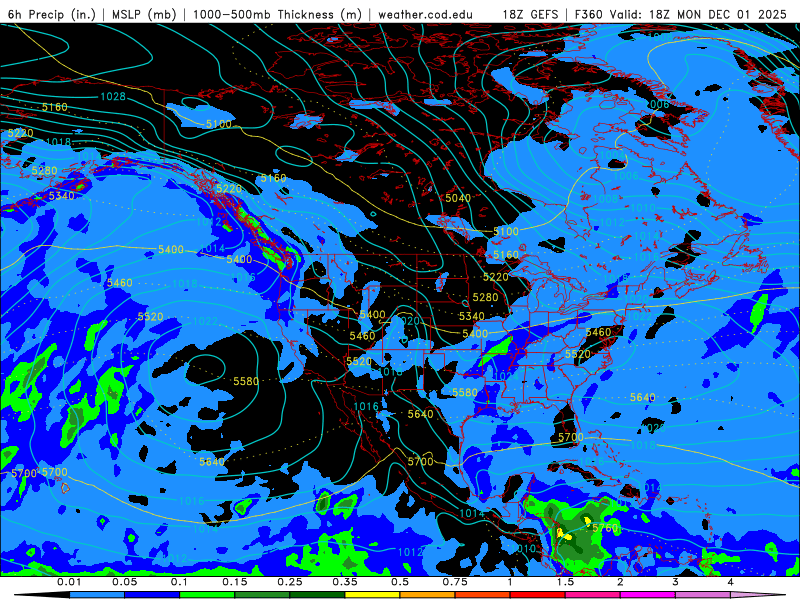Select the dark green 0.25–0.35 legend swatch
This screenshot has width=800, height=600.
[x=317, y=595]
